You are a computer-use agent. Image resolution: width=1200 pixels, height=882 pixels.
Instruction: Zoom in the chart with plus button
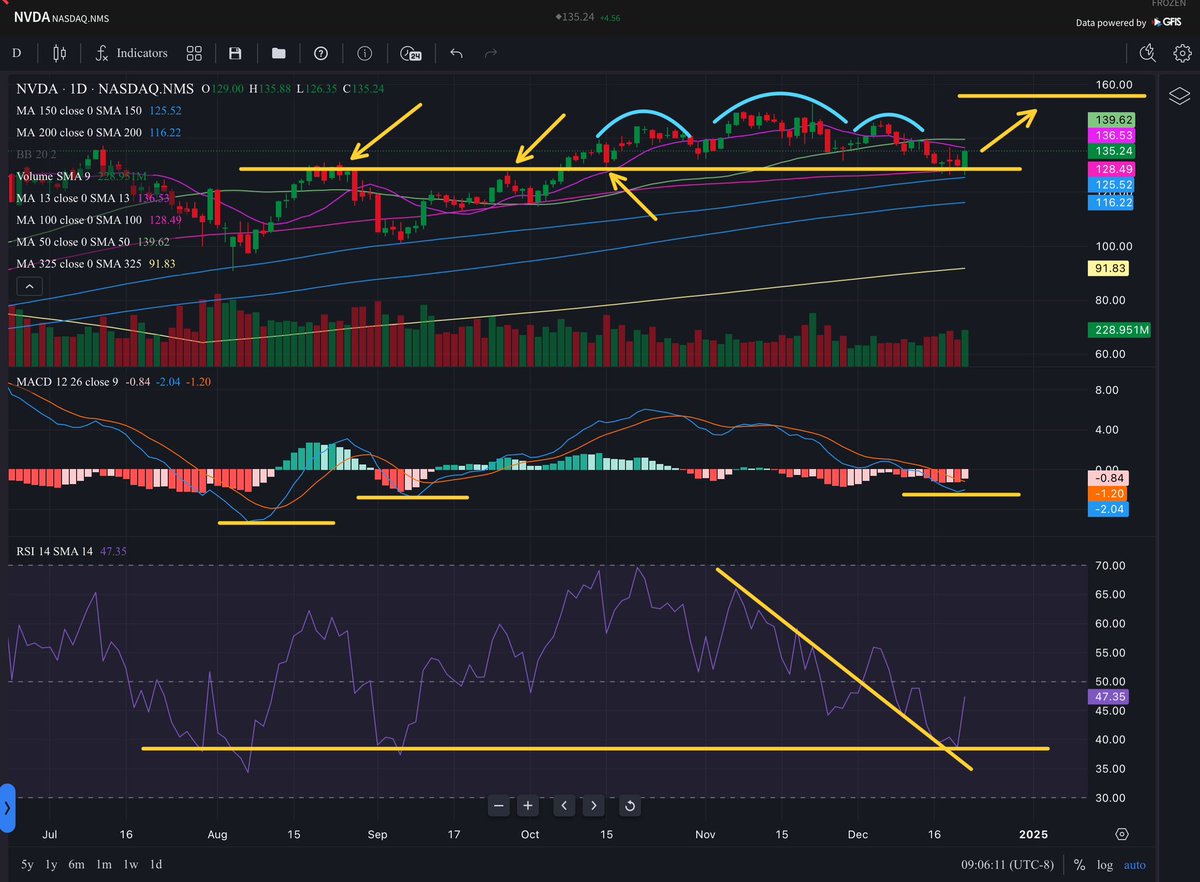click(529, 805)
